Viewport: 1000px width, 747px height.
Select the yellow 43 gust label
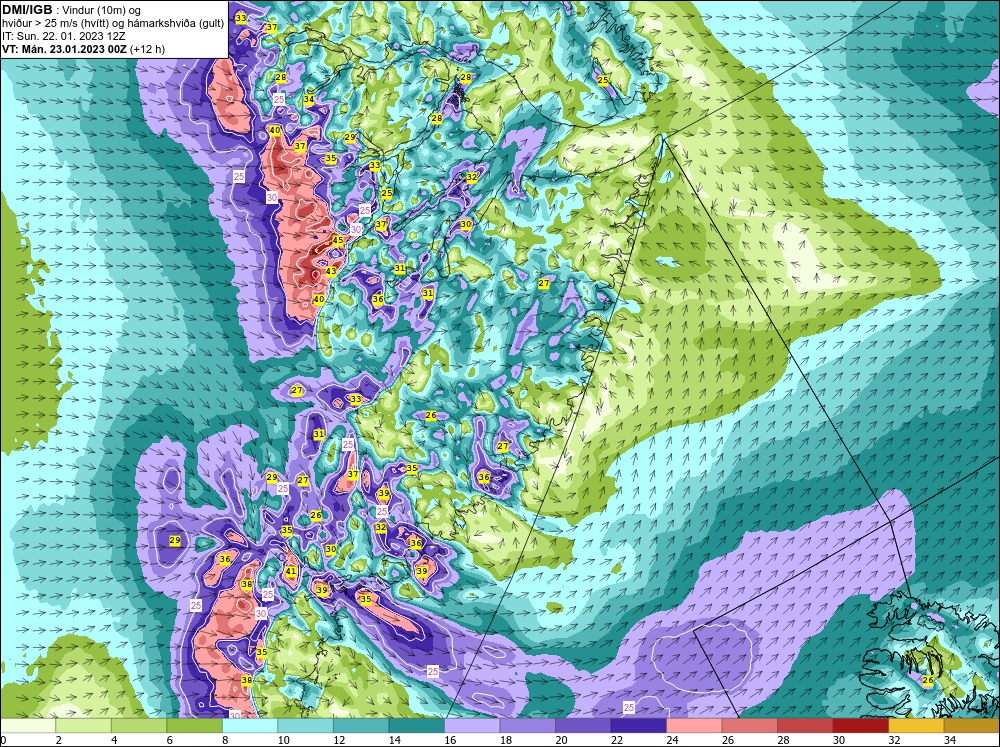[331, 271]
